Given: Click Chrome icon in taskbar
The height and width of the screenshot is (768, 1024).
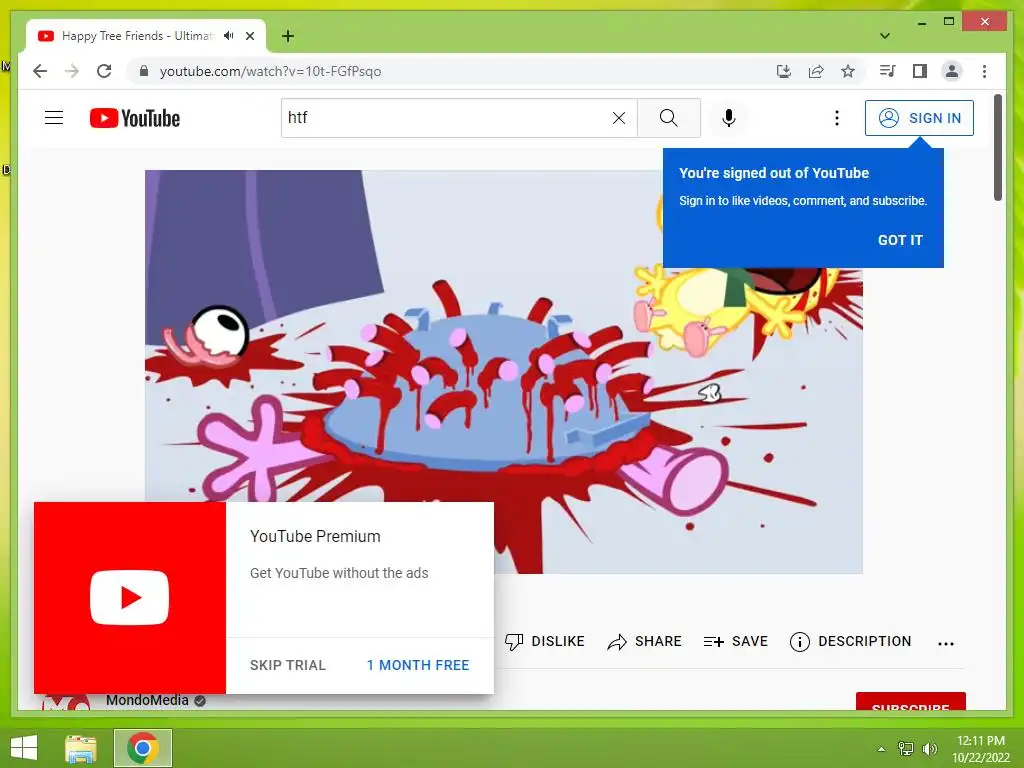Looking at the screenshot, I should (143, 748).
